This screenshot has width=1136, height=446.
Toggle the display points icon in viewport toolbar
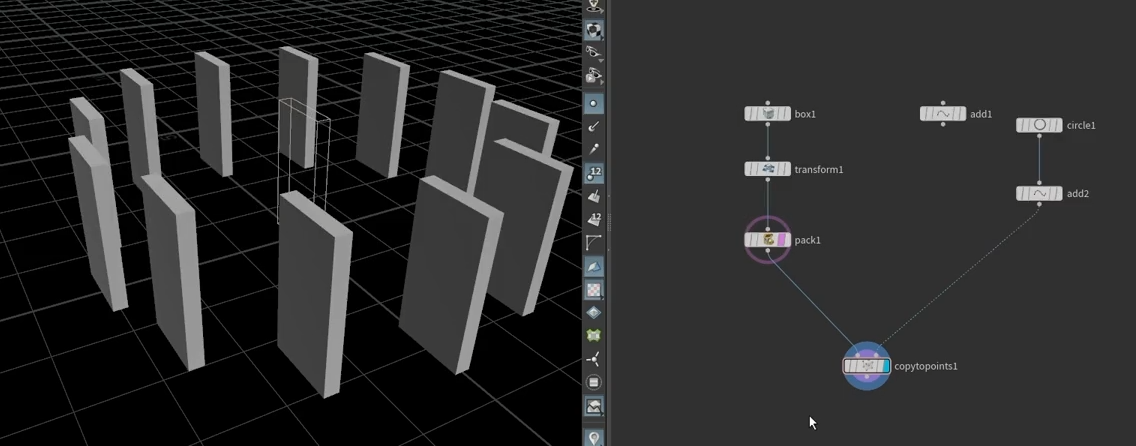click(x=593, y=104)
